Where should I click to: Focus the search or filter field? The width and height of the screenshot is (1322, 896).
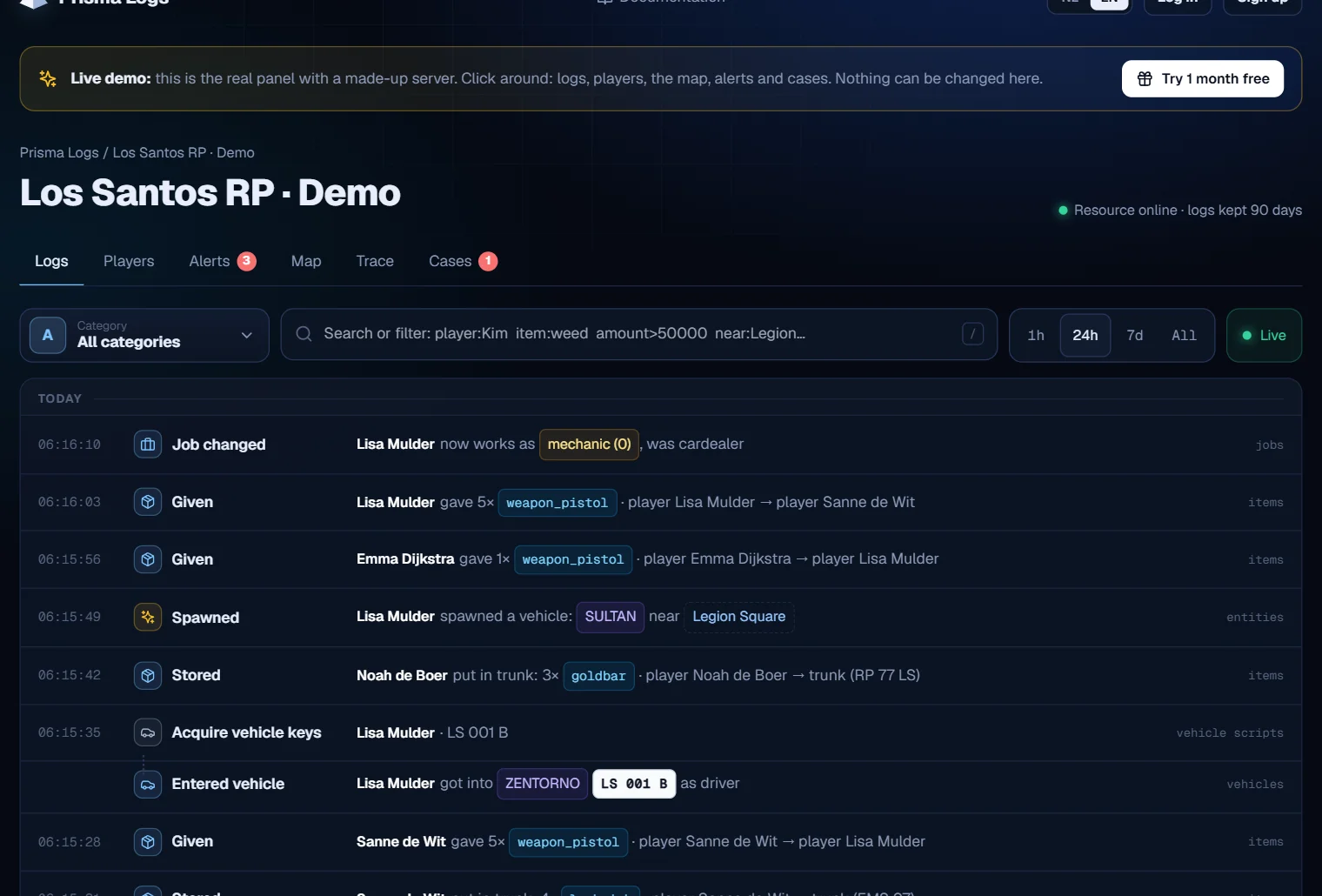[x=639, y=334]
